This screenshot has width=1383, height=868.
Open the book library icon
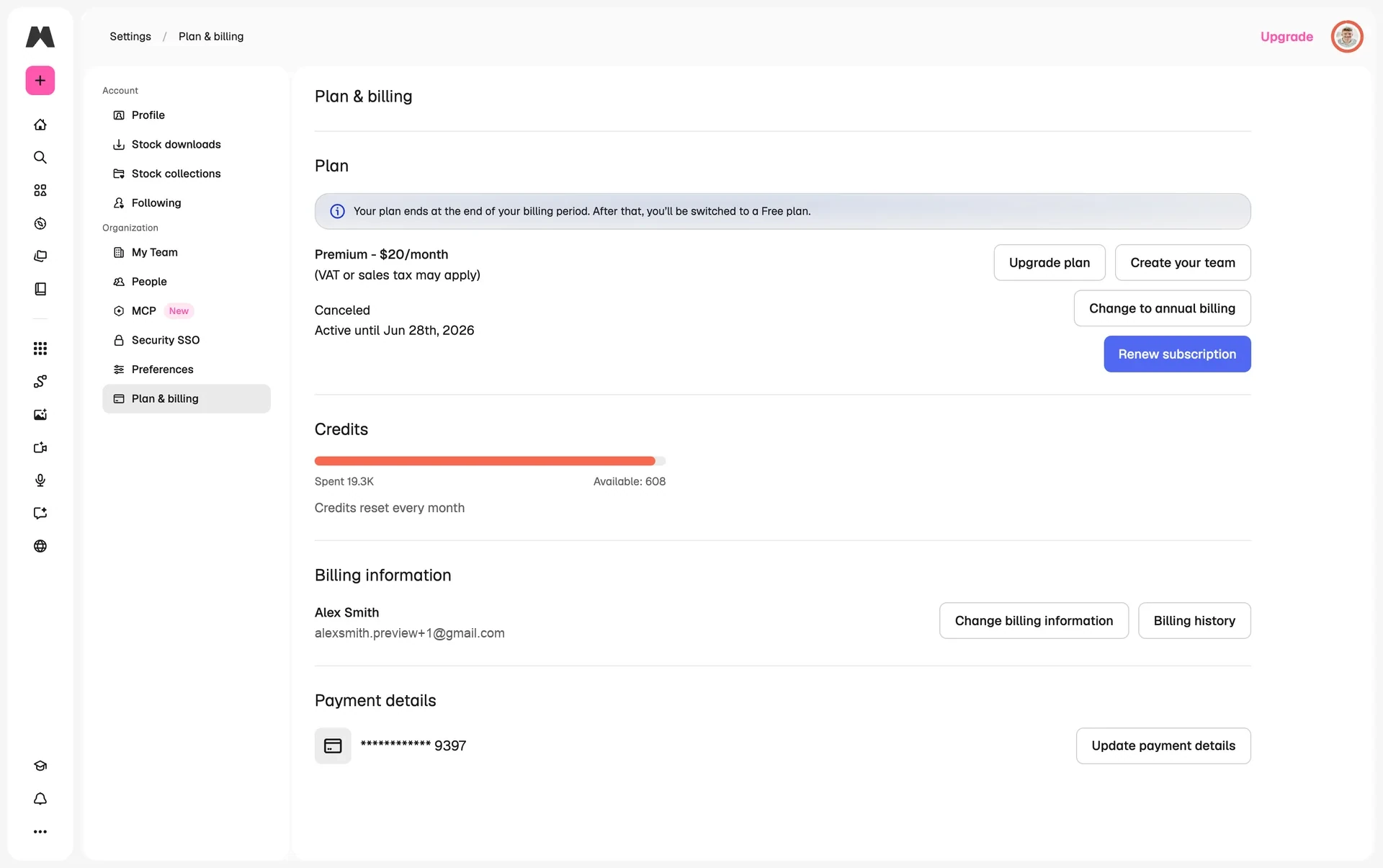(40, 289)
